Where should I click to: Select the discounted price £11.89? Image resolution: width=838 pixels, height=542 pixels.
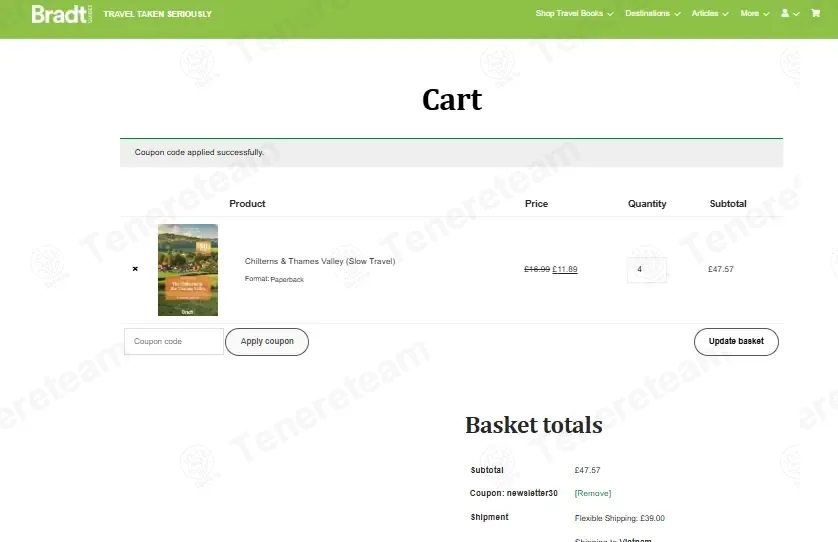564,269
